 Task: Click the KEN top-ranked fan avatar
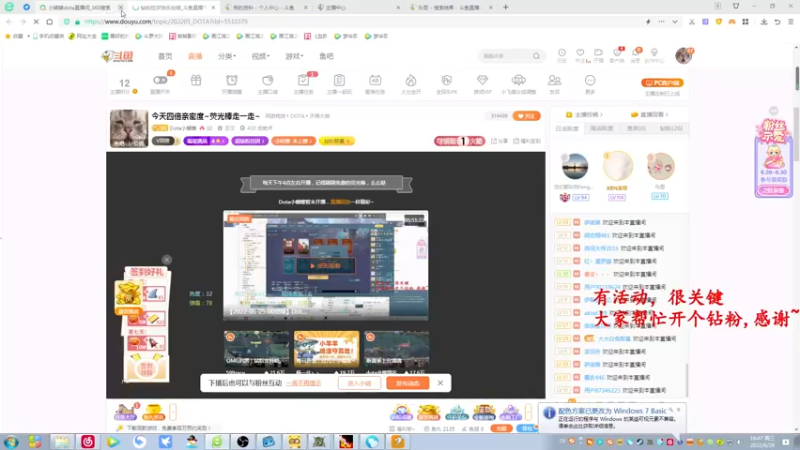click(618, 166)
